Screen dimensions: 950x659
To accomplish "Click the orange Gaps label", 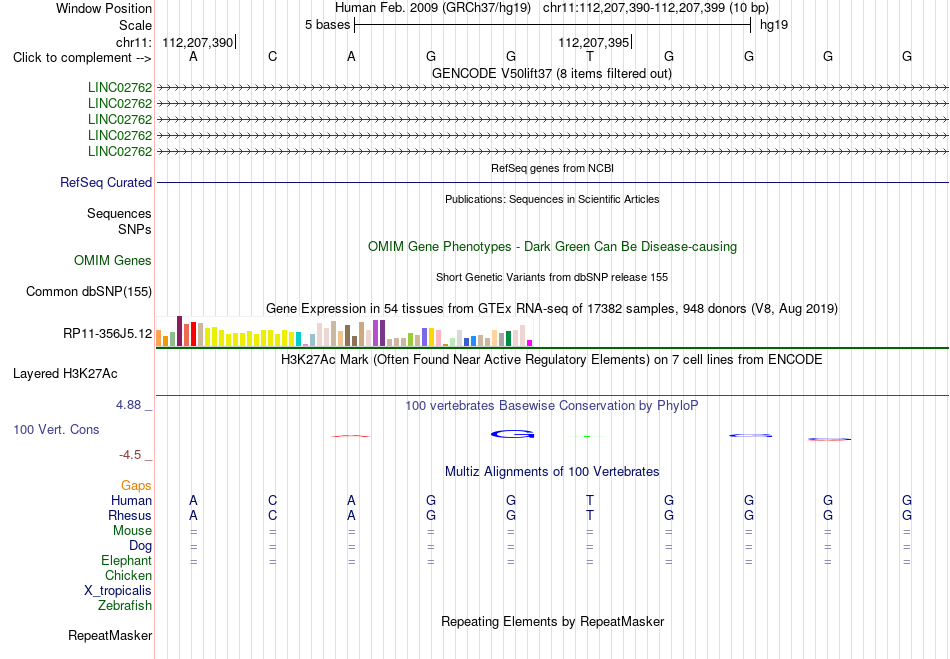I will coord(136,486).
